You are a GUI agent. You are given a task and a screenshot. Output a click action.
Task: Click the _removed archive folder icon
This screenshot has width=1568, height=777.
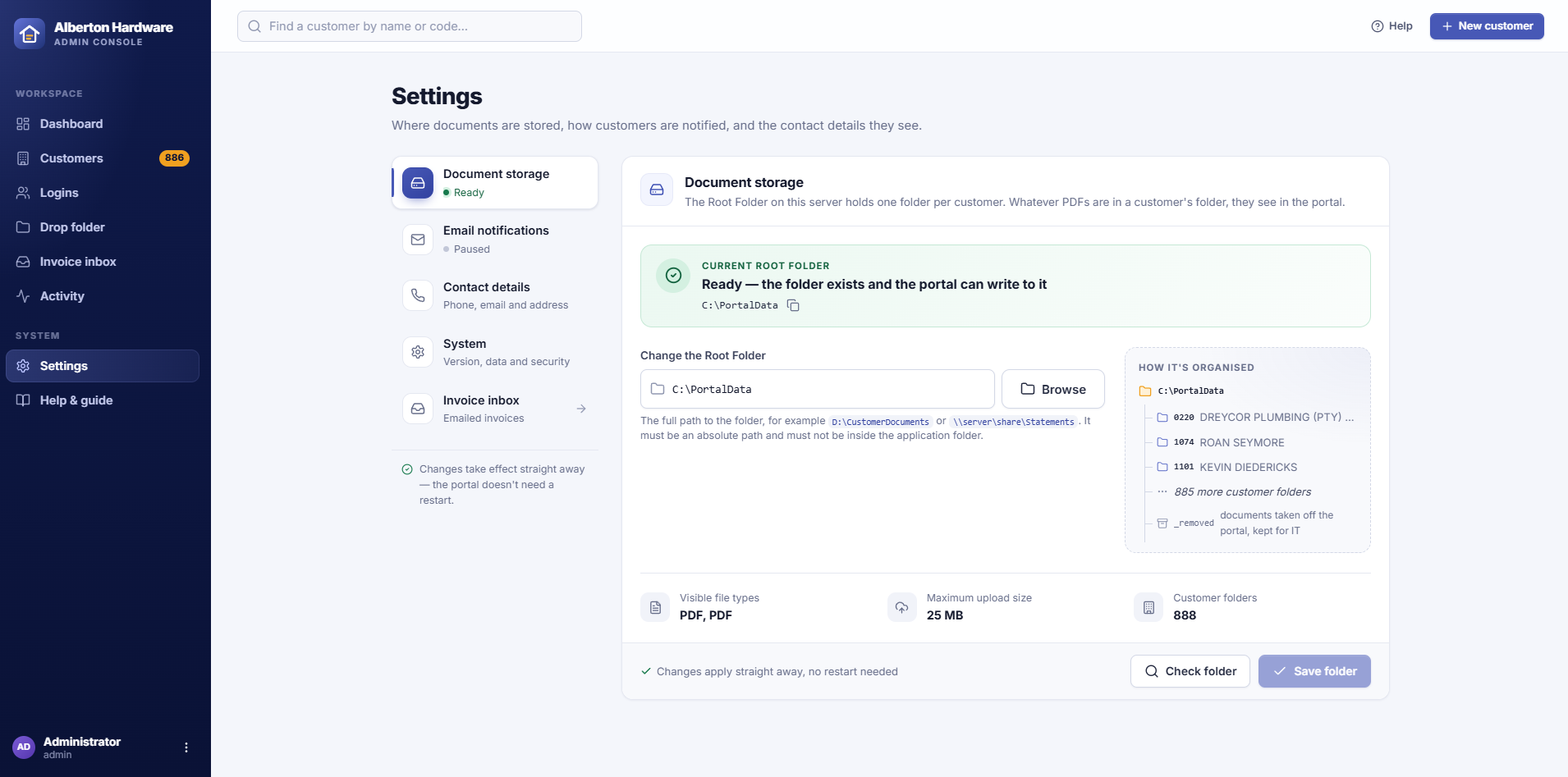1162,523
